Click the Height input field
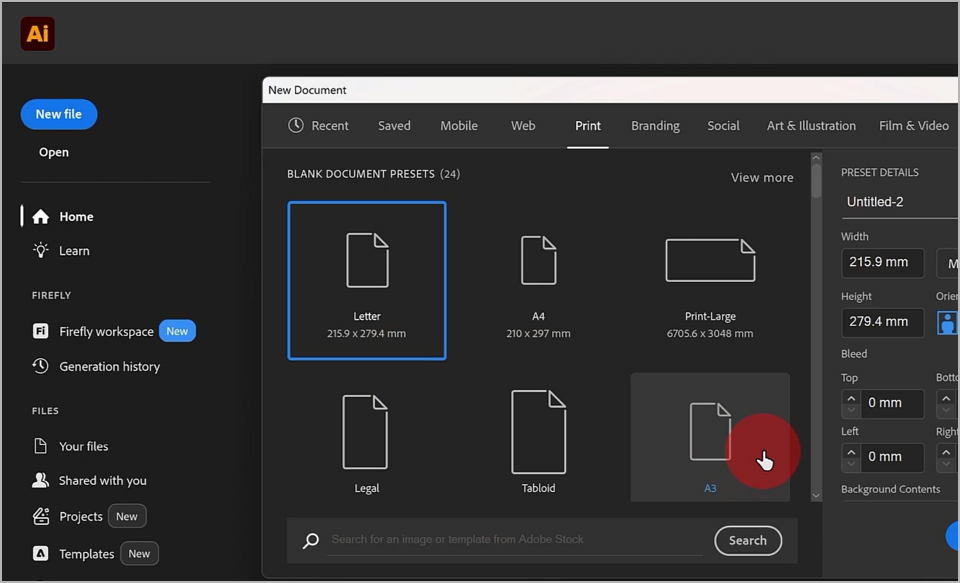 point(882,322)
